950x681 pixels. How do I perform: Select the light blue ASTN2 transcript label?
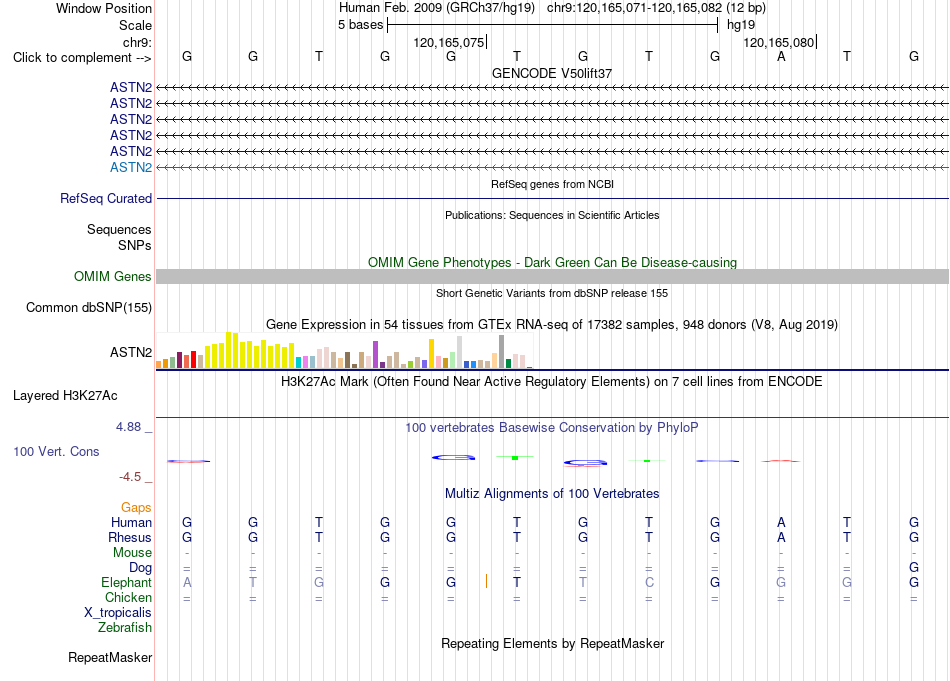[x=131, y=167]
